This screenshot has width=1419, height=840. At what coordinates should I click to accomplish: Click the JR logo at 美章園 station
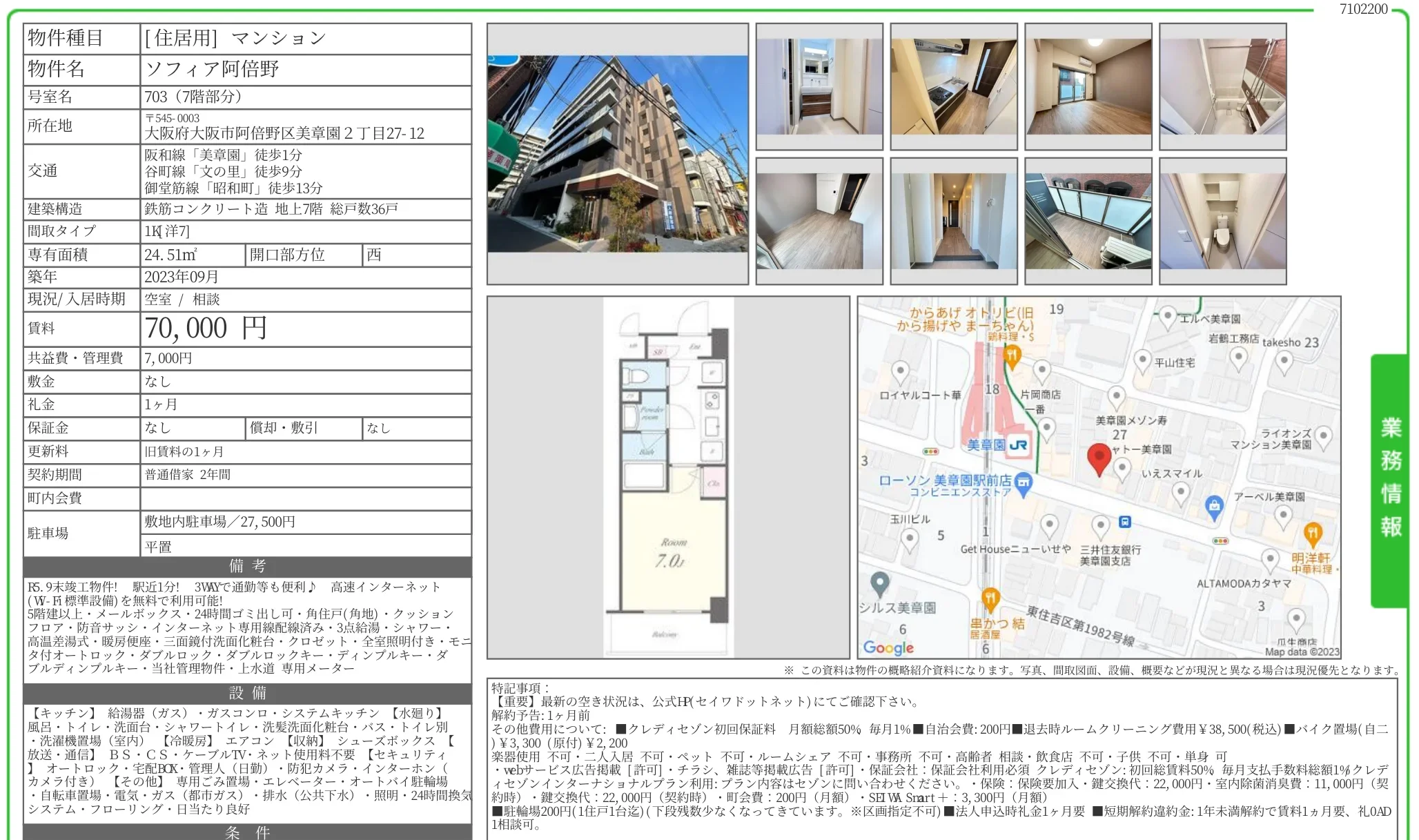point(1018,445)
